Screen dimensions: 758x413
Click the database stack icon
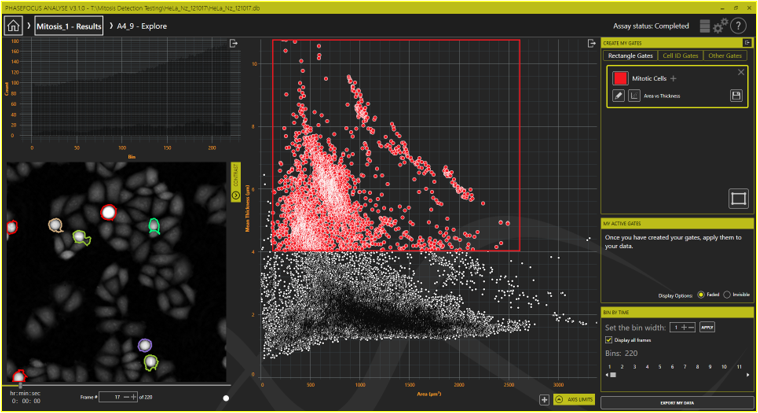[704, 26]
